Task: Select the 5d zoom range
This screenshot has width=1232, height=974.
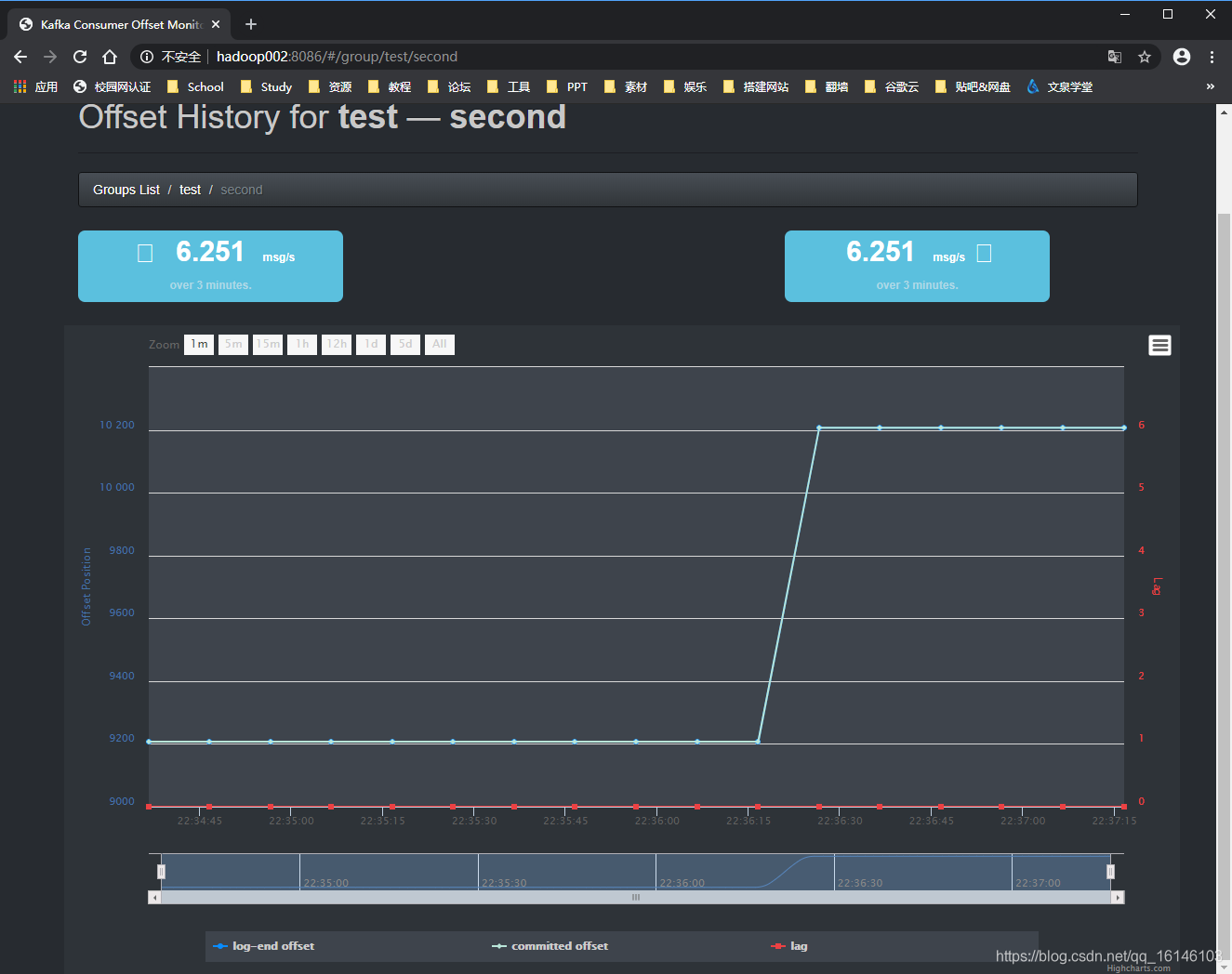Action: click(405, 345)
